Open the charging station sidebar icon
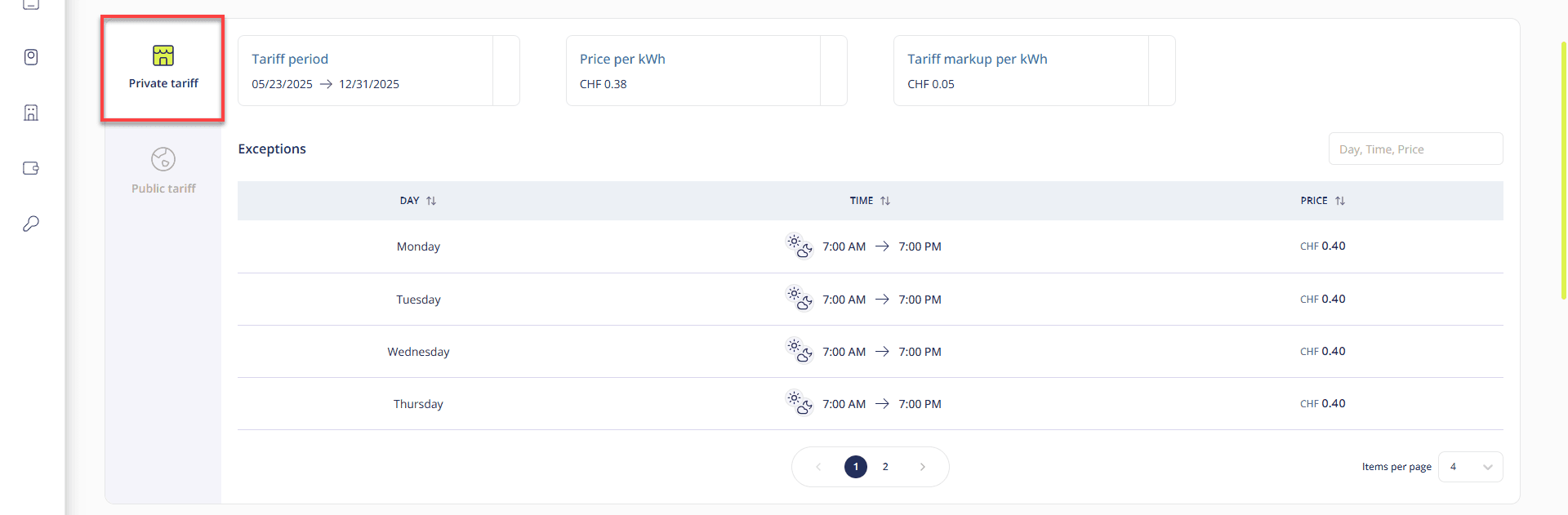Viewport: 1568px width, 515px height. click(x=31, y=57)
